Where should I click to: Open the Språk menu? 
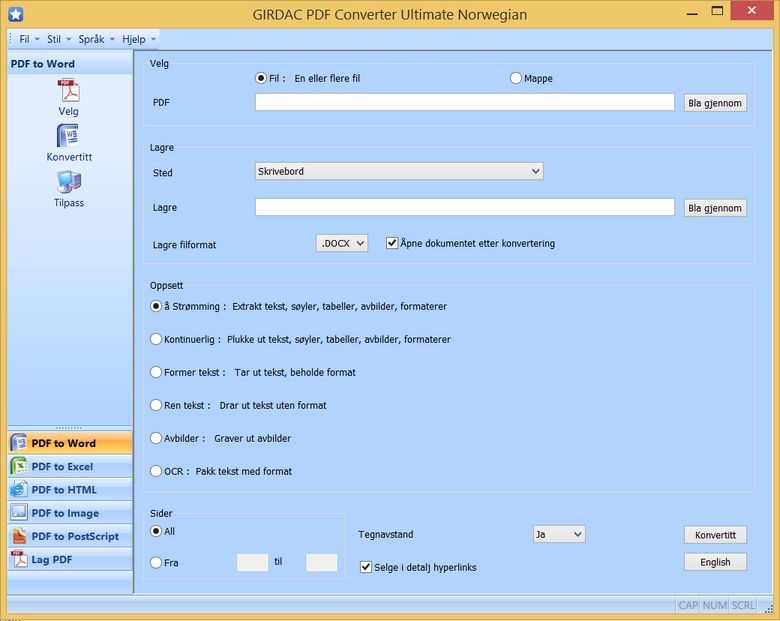(x=96, y=39)
